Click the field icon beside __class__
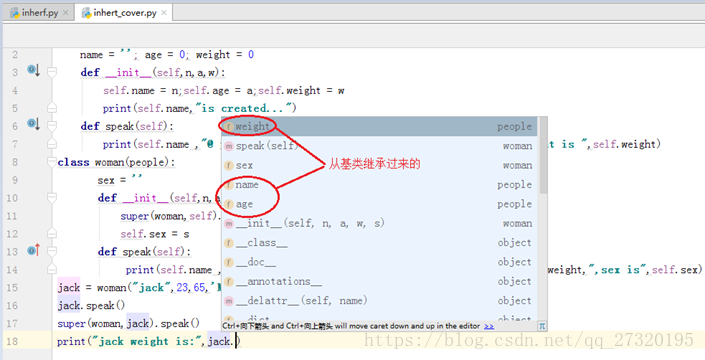The image size is (705, 360). [x=229, y=243]
